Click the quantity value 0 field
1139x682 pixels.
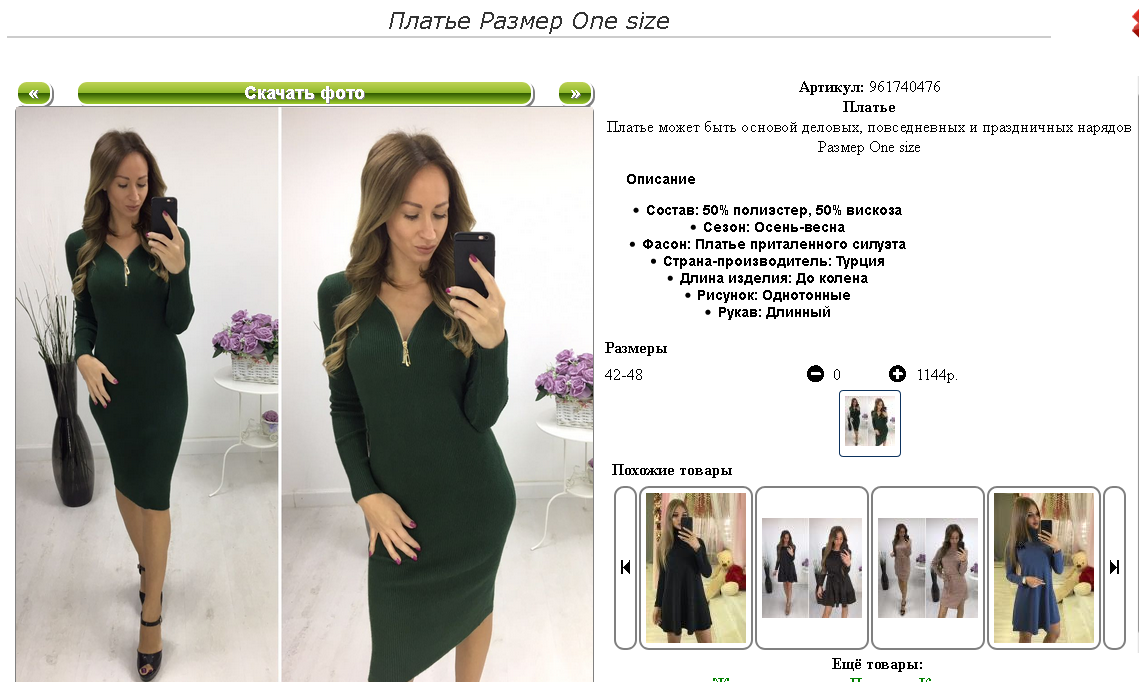pos(837,375)
